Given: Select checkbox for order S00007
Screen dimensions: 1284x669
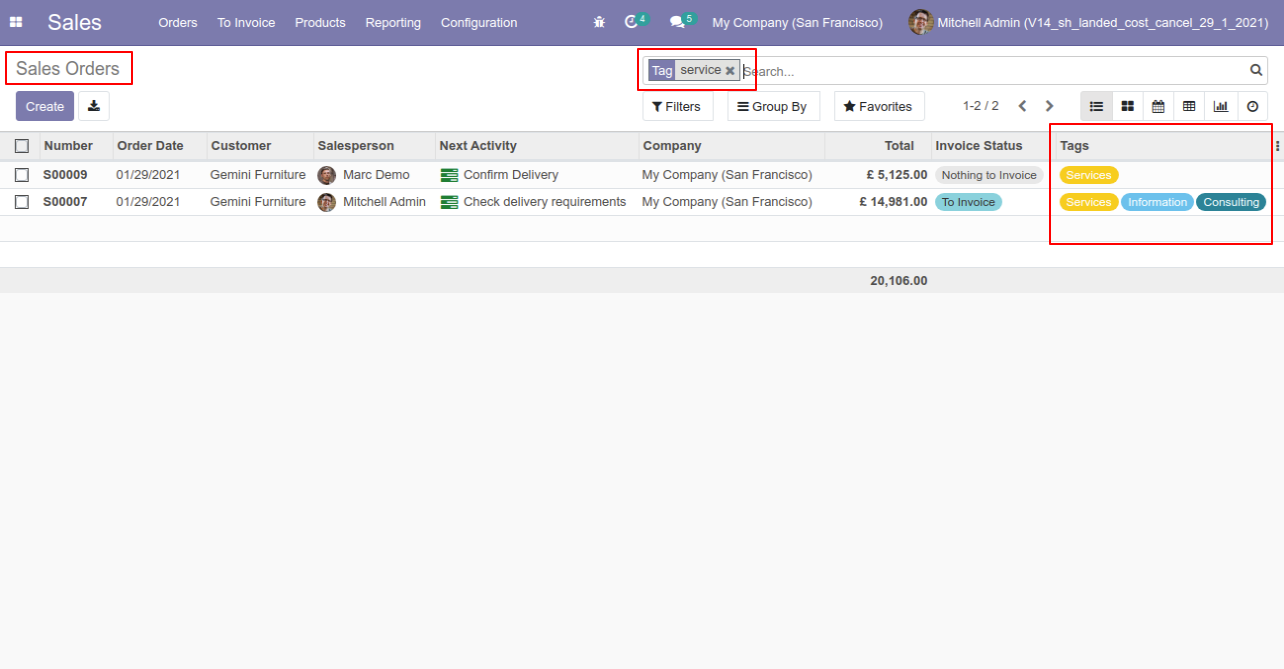Looking at the screenshot, I should click(x=22, y=202).
